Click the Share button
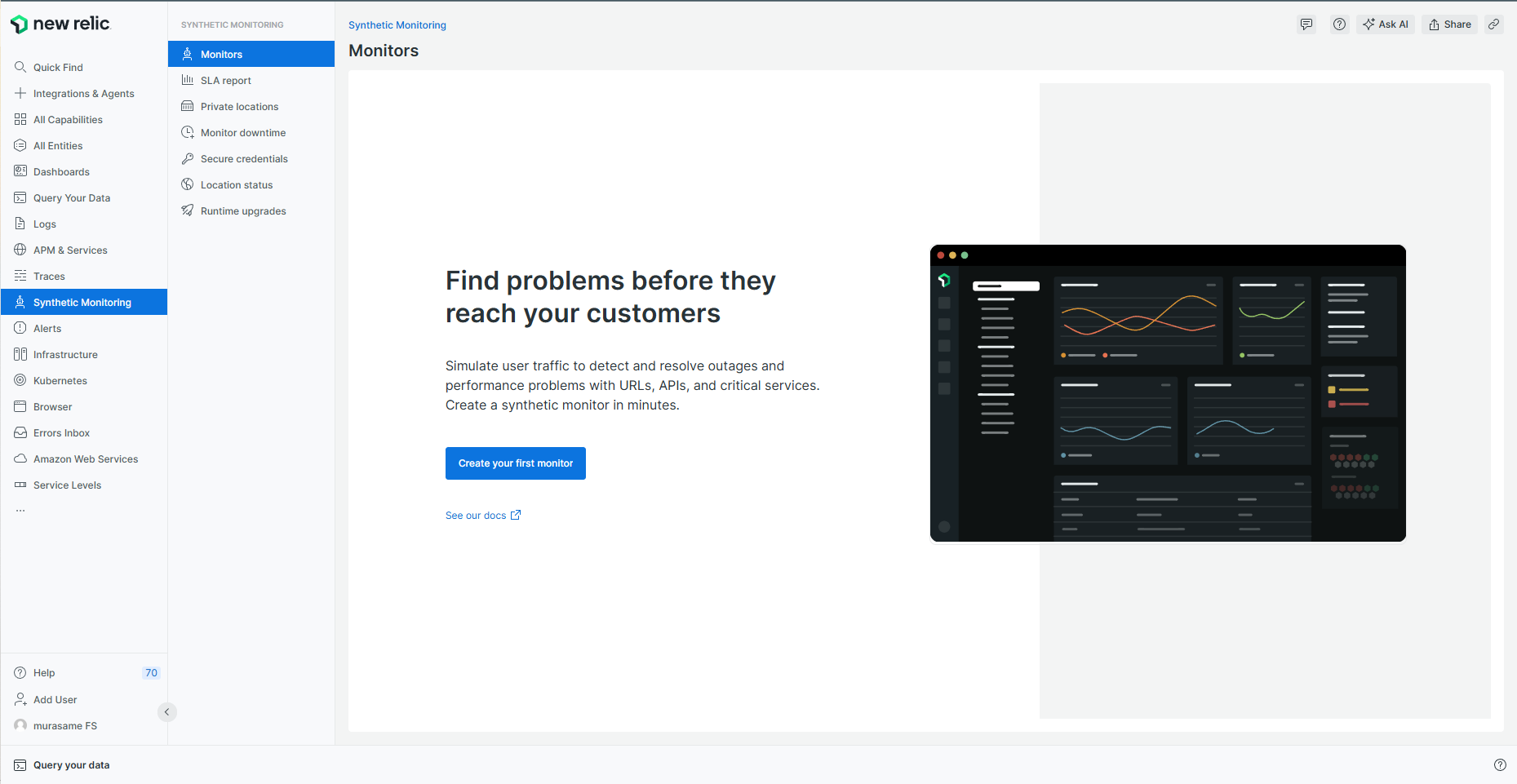The height and width of the screenshot is (784, 1517). tap(1450, 24)
